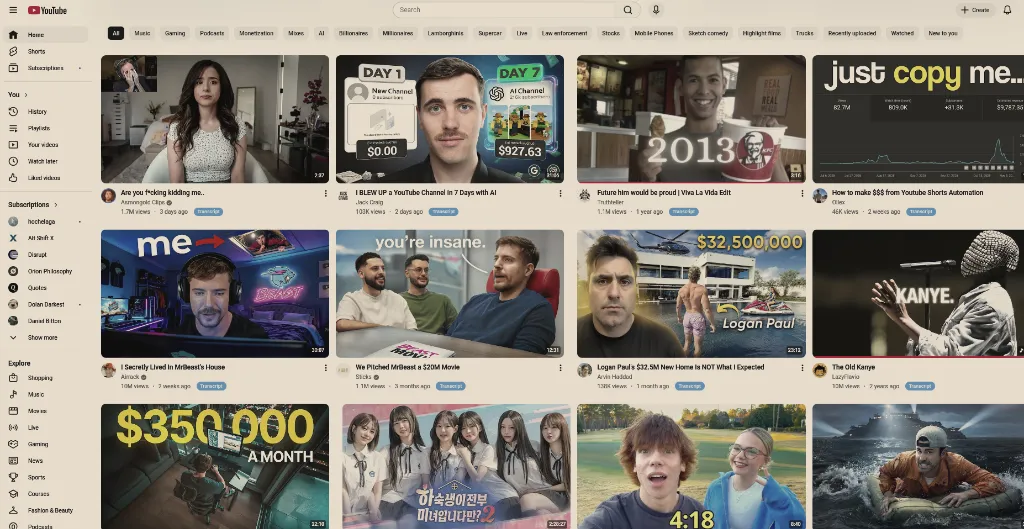Select the Lamborghinis filter chip

coord(443,33)
